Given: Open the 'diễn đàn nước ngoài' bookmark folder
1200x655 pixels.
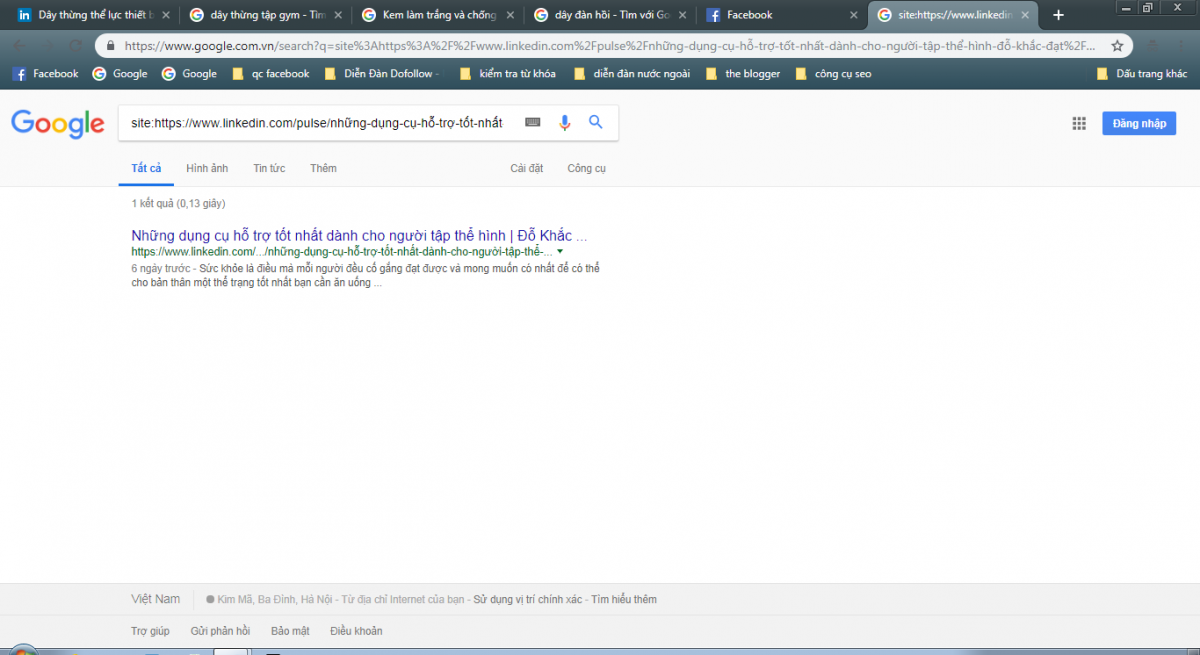Looking at the screenshot, I should (x=631, y=73).
